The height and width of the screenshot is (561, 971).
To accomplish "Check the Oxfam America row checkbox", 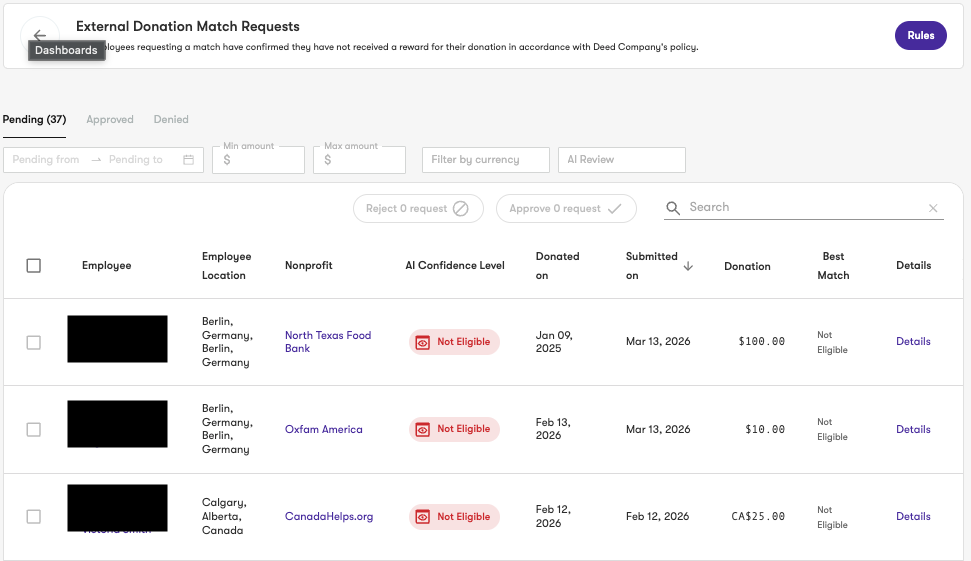I will pos(34,430).
